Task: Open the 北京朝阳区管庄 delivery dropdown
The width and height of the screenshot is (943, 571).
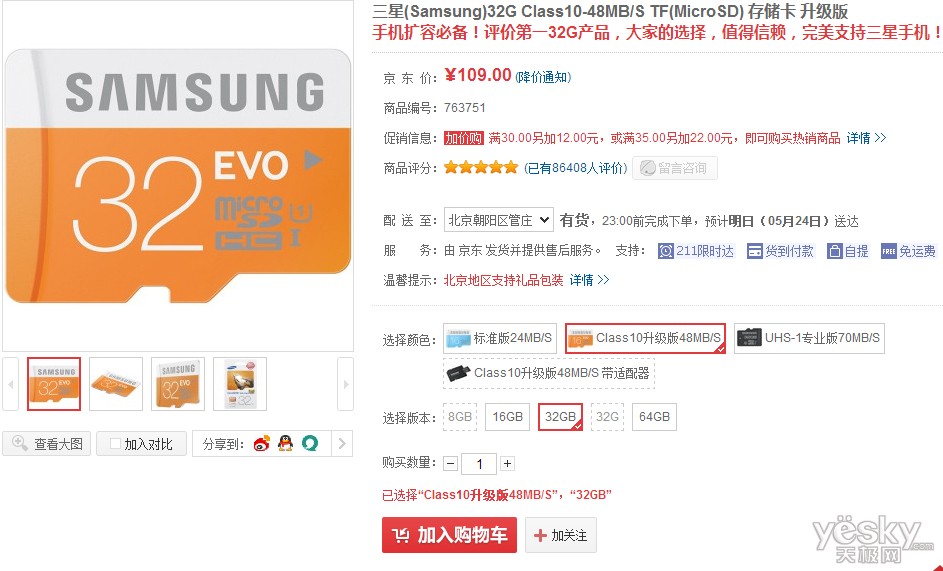Action: [498, 220]
